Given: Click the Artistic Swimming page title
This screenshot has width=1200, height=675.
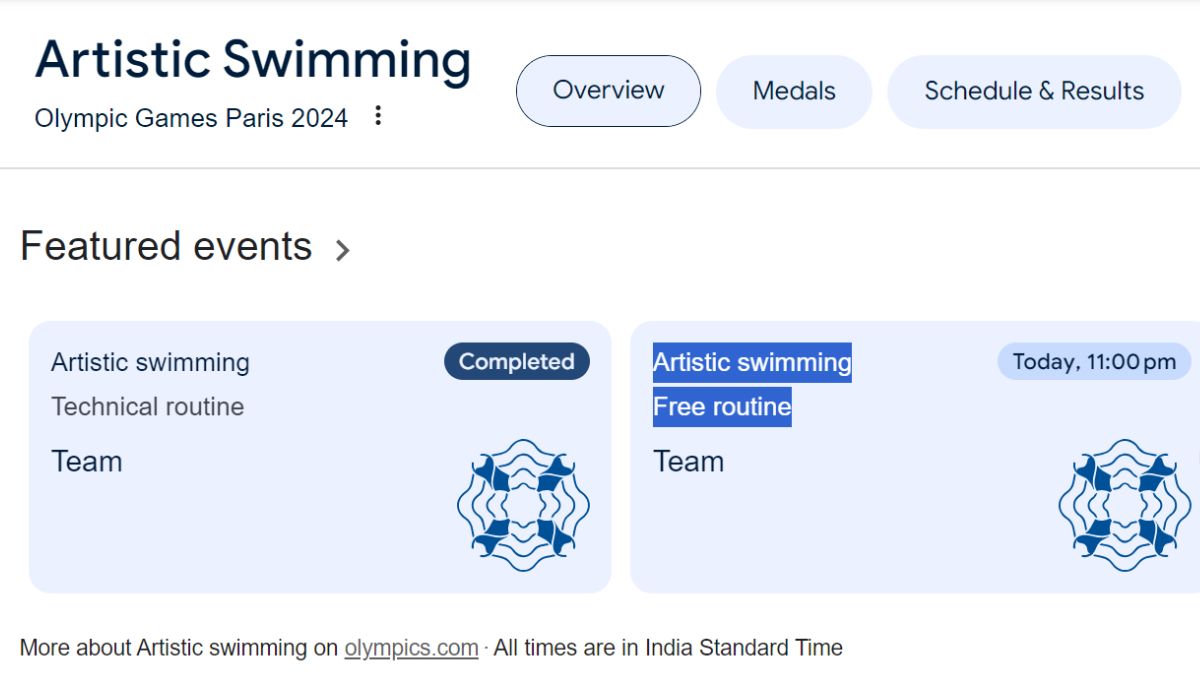Looking at the screenshot, I should pyautogui.click(x=253, y=59).
